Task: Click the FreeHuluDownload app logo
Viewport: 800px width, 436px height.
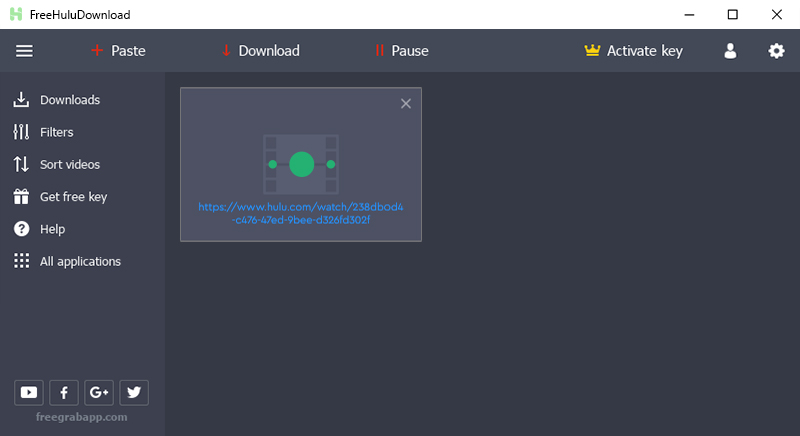Action: [16, 14]
